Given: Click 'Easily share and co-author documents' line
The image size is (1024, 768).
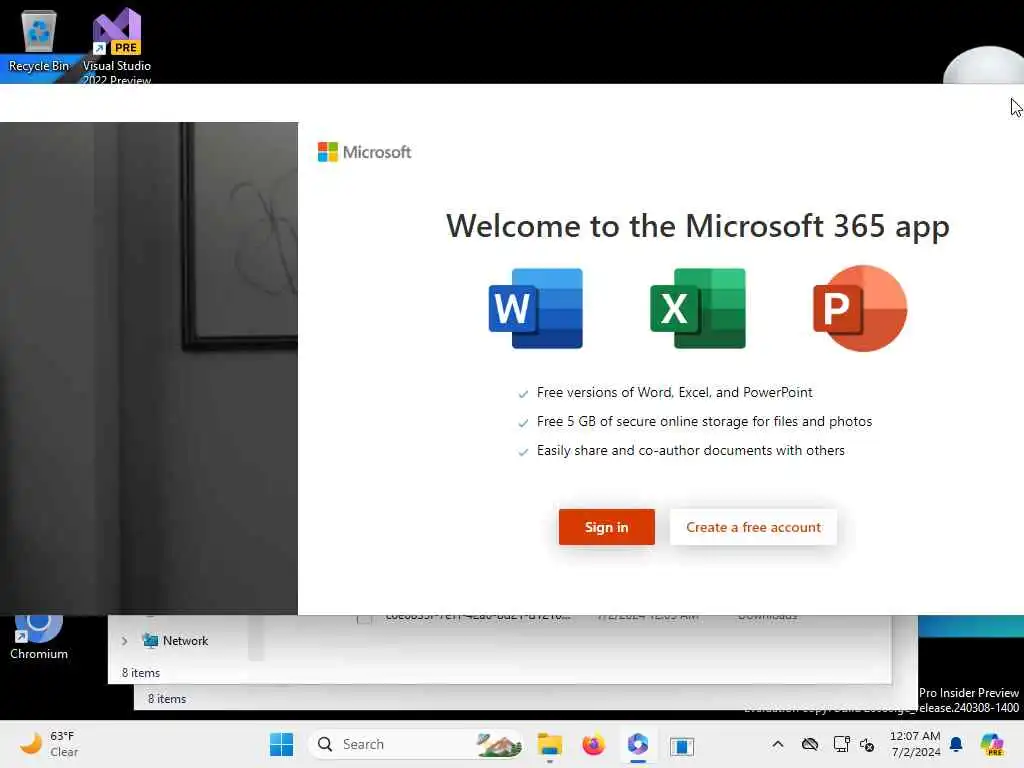Looking at the screenshot, I should tap(690, 451).
